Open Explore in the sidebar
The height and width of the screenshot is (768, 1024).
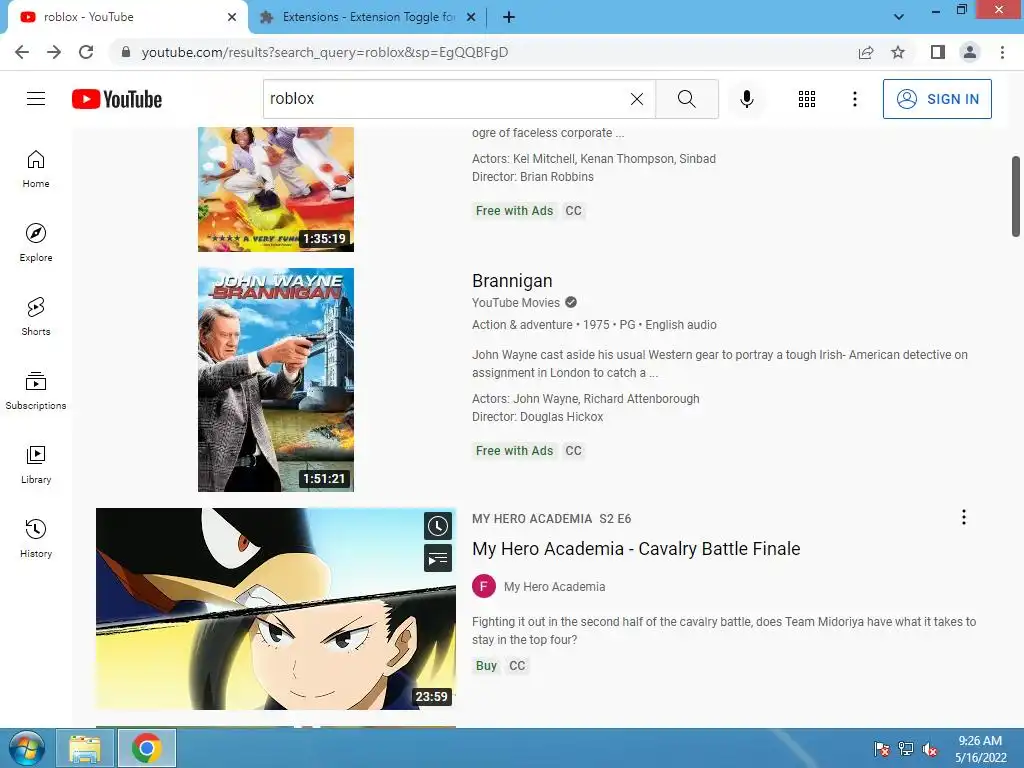36,243
